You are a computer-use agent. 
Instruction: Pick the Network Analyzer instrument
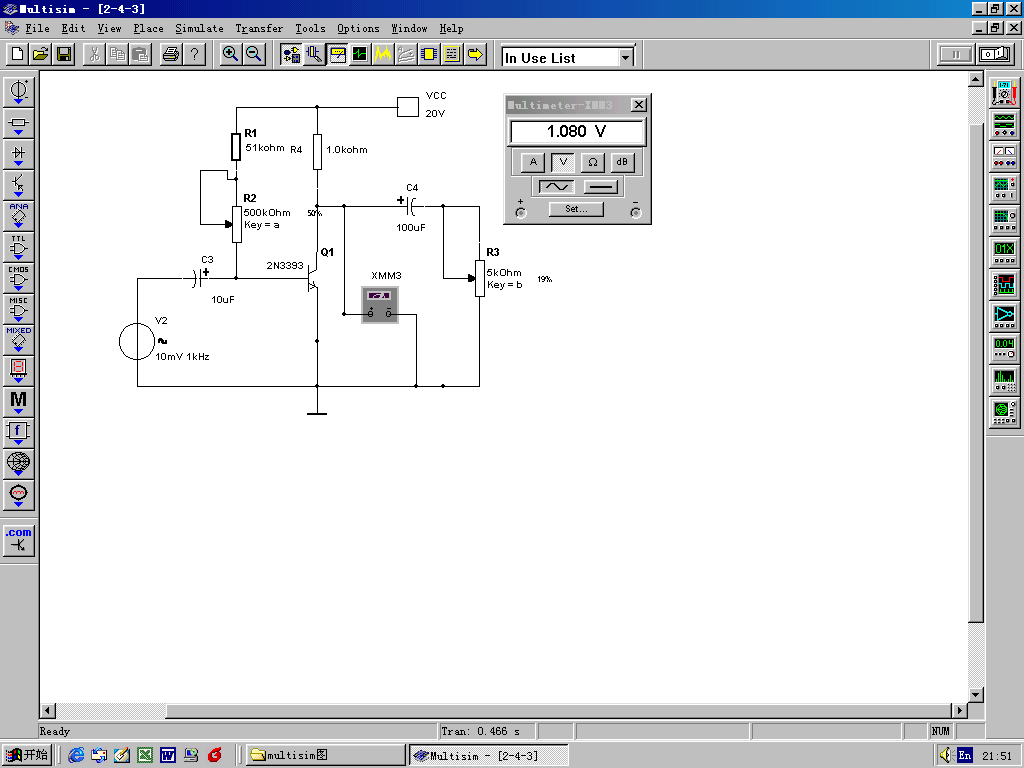coord(1004,412)
